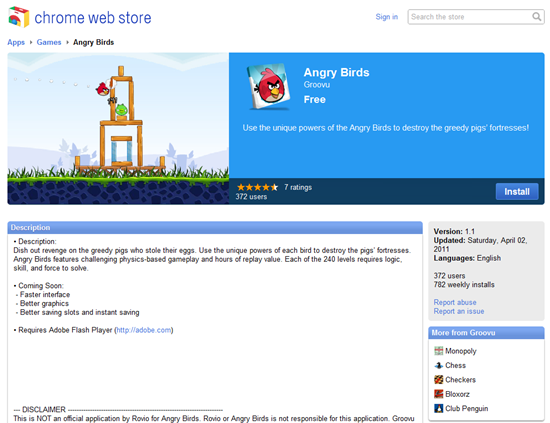Image resolution: width=550 pixels, height=423 pixels.
Task: Go to the Games breadcrumb
Action: tap(49, 42)
